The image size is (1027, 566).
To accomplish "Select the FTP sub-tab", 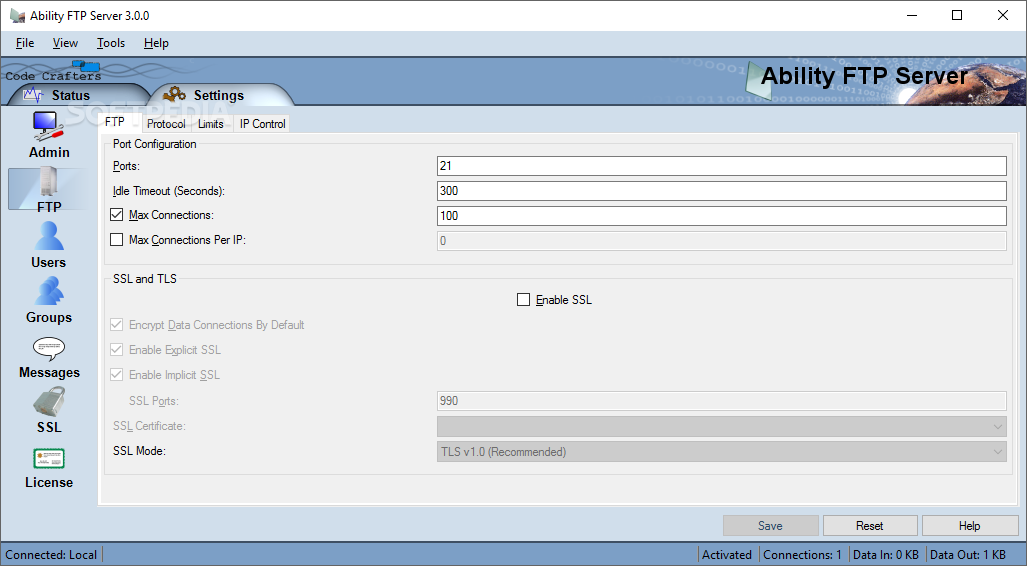I will point(115,122).
